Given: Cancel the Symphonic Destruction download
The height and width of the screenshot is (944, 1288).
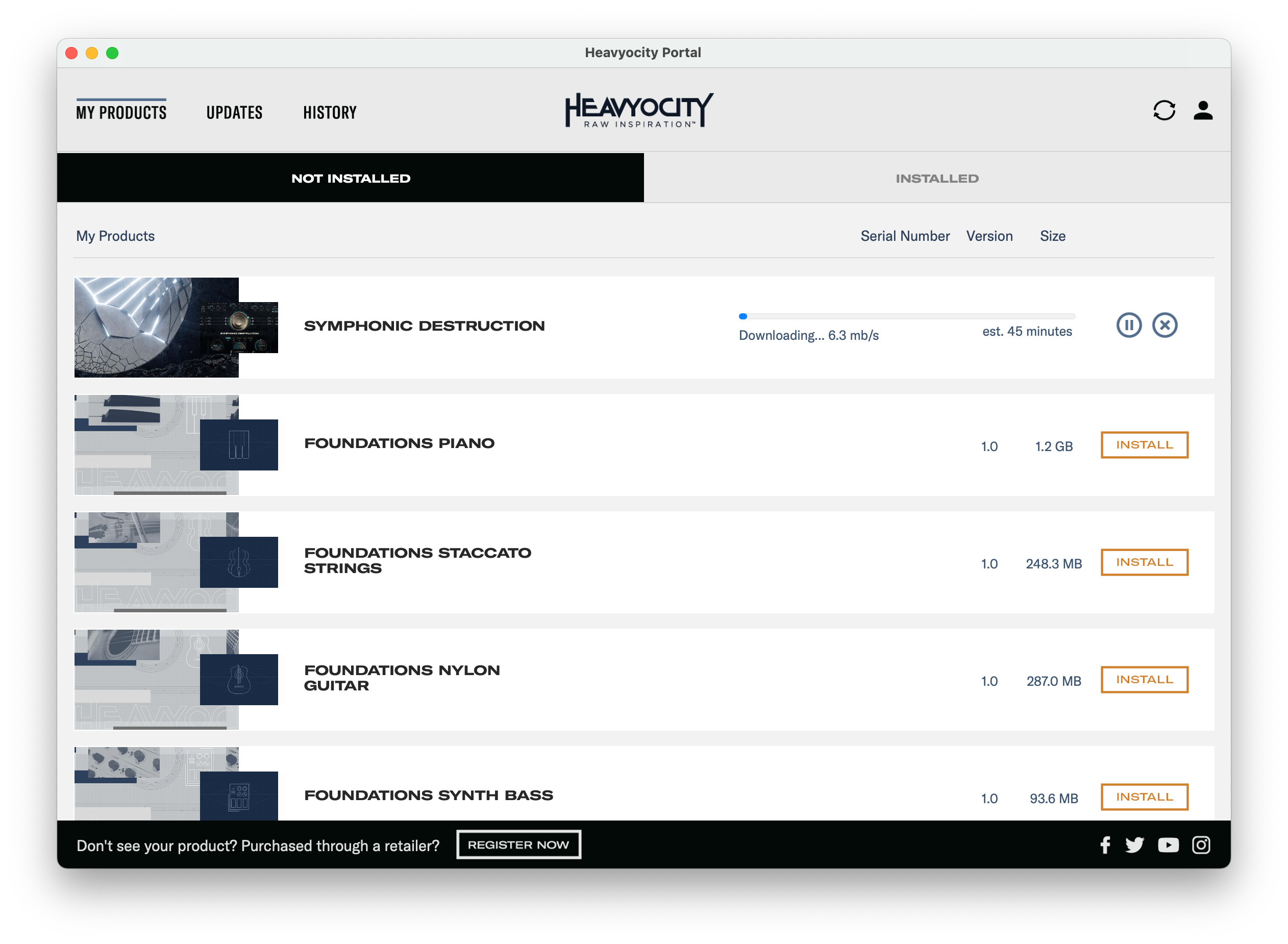Looking at the screenshot, I should point(1165,325).
